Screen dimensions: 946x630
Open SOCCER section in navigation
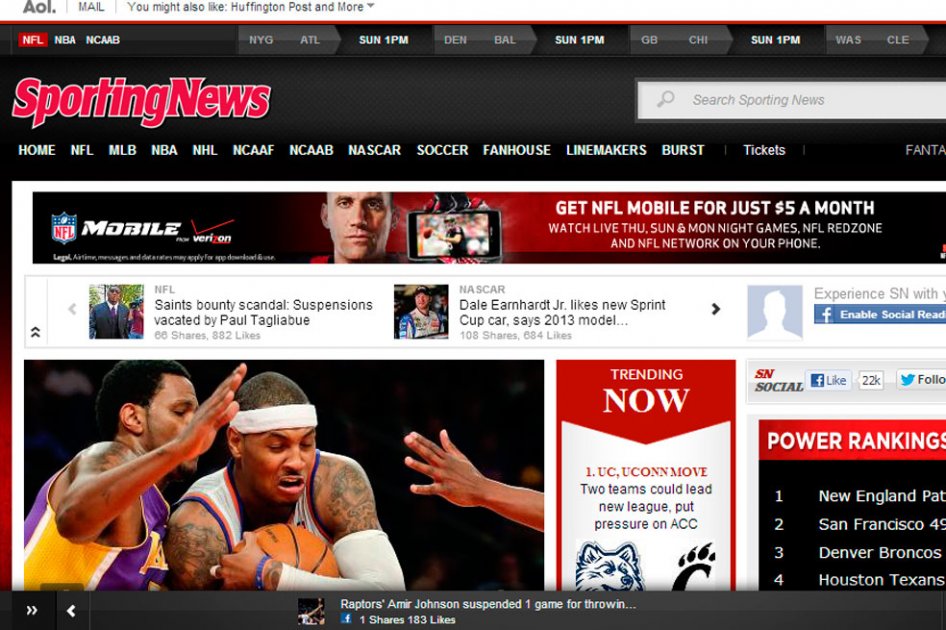click(442, 150)
